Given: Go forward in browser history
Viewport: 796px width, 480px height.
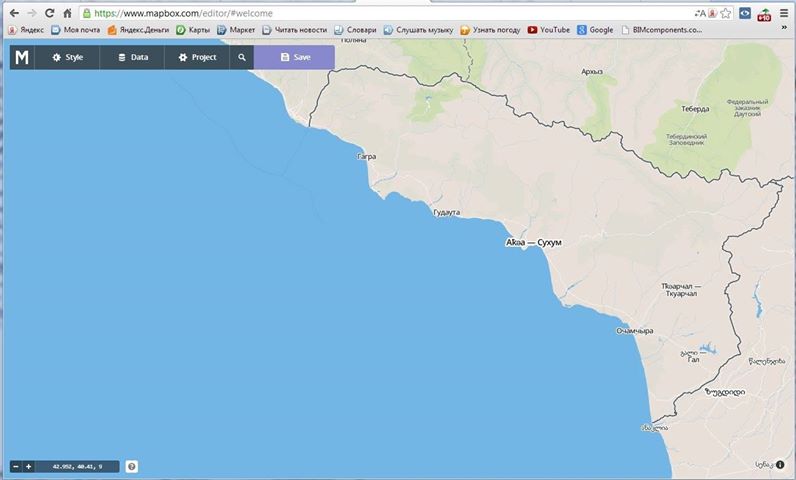Looking at the screenshot, I should click(x=31, y=13).
